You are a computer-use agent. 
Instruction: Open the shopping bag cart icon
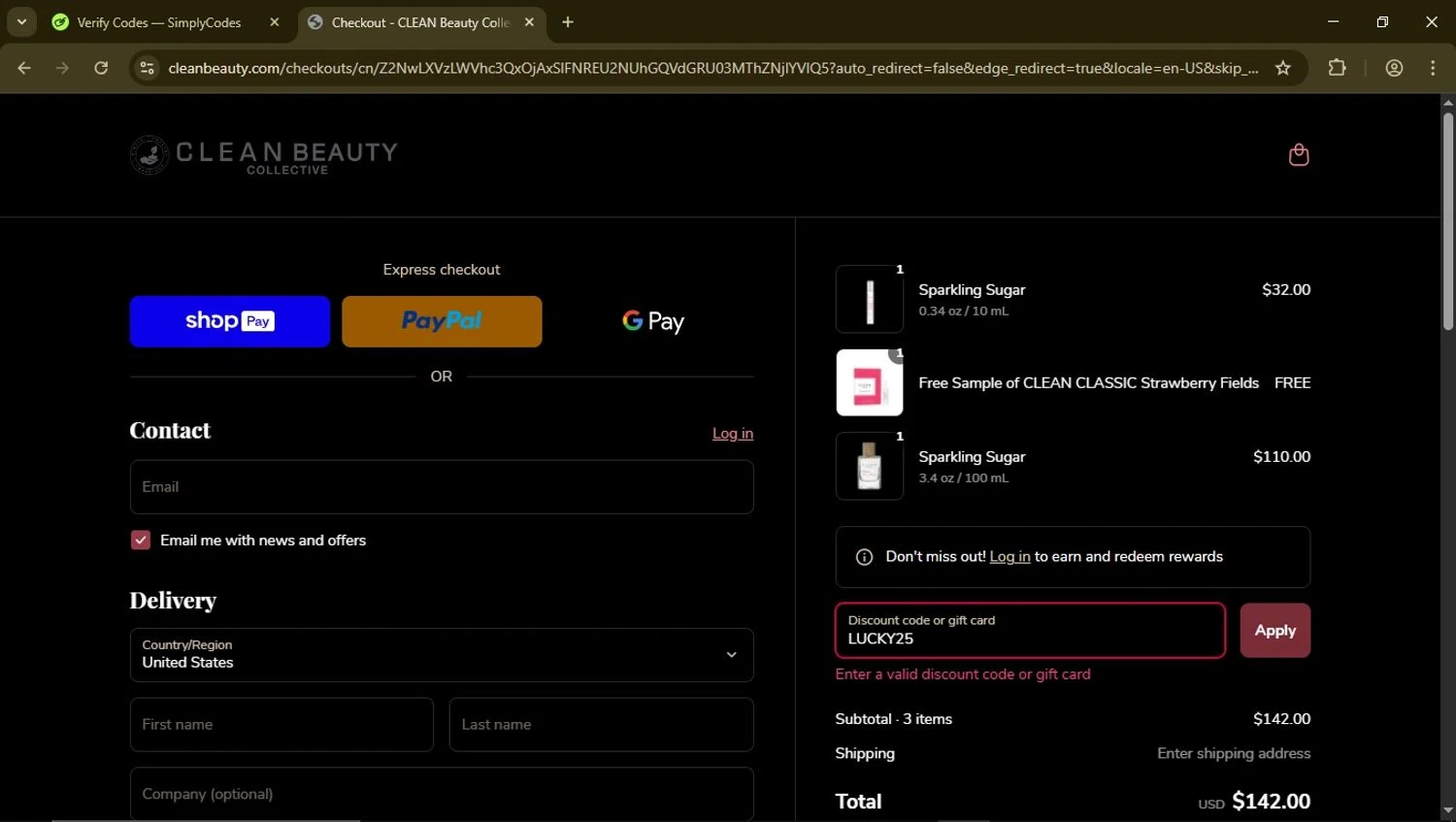coord(1299,155)
